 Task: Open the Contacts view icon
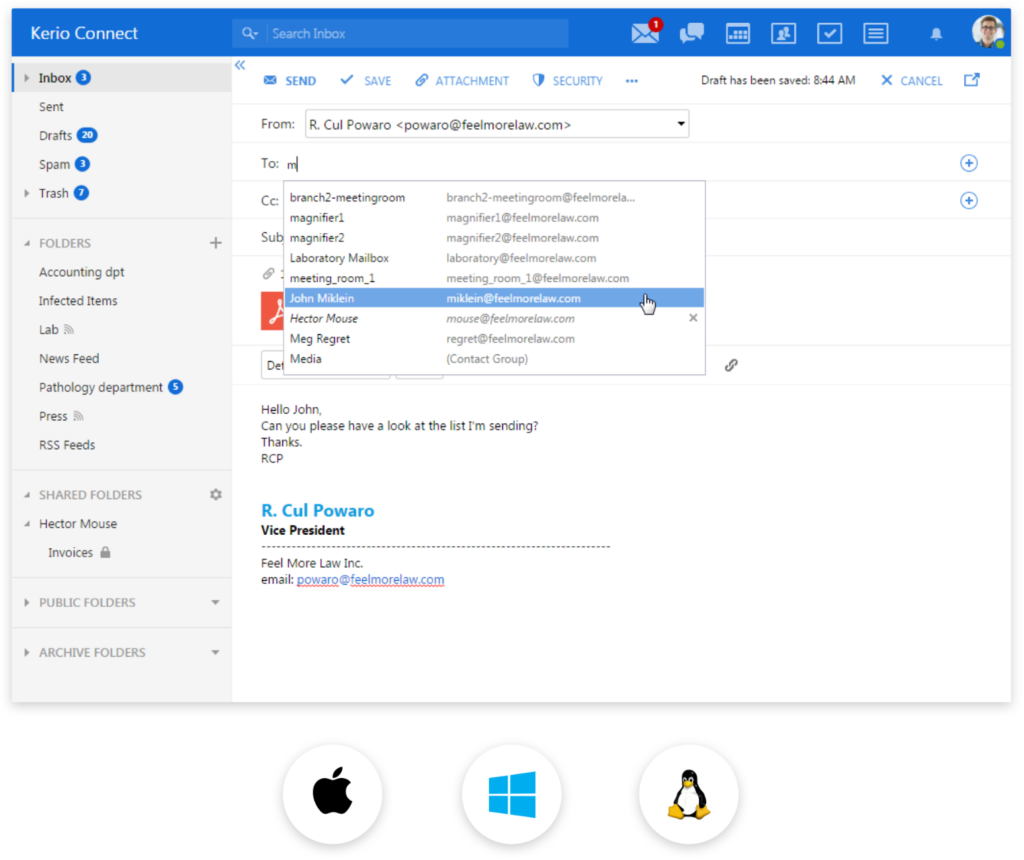pos(783,33)
